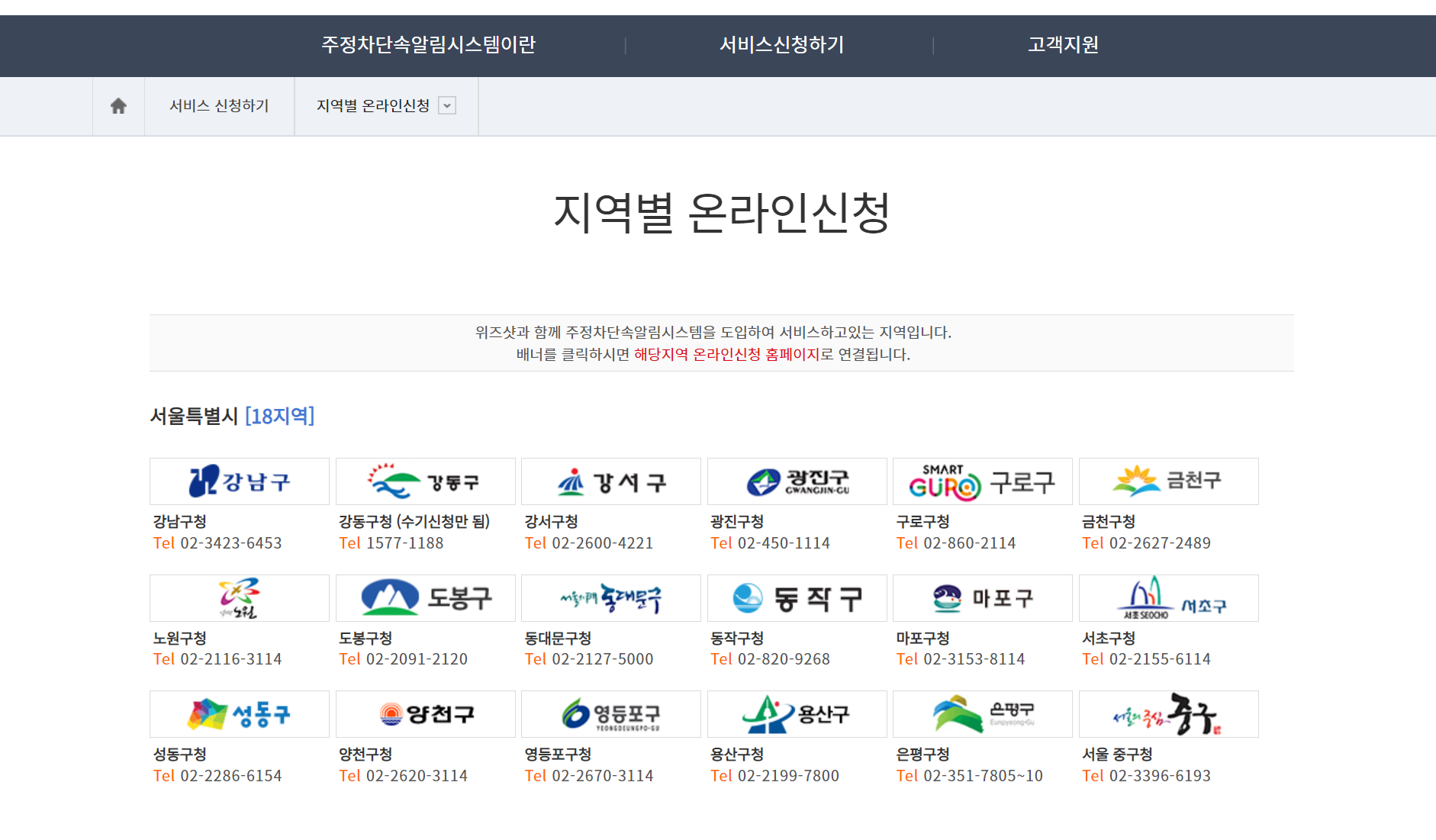Open the 성동구 logo banner
The image size is (1436, 840).
pos(240,714)
